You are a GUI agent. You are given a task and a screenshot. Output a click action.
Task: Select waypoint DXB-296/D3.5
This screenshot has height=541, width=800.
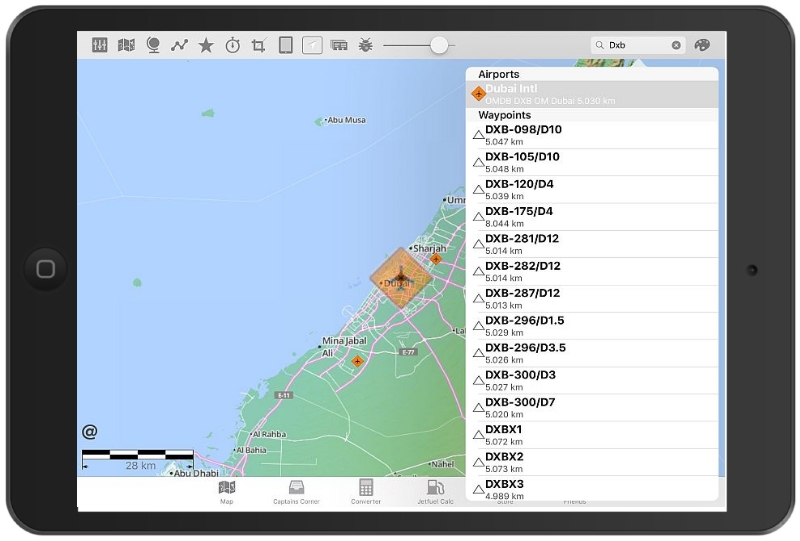pyautogui.click(x=592, y=353)
